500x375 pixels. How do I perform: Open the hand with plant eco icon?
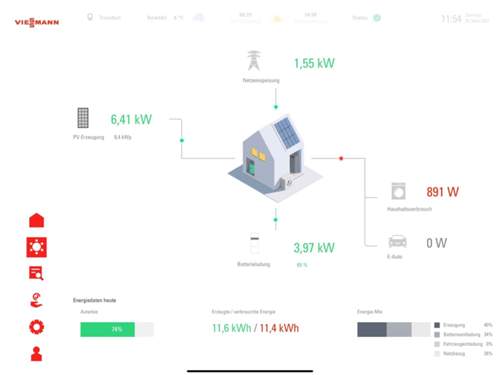click(36, 300)
